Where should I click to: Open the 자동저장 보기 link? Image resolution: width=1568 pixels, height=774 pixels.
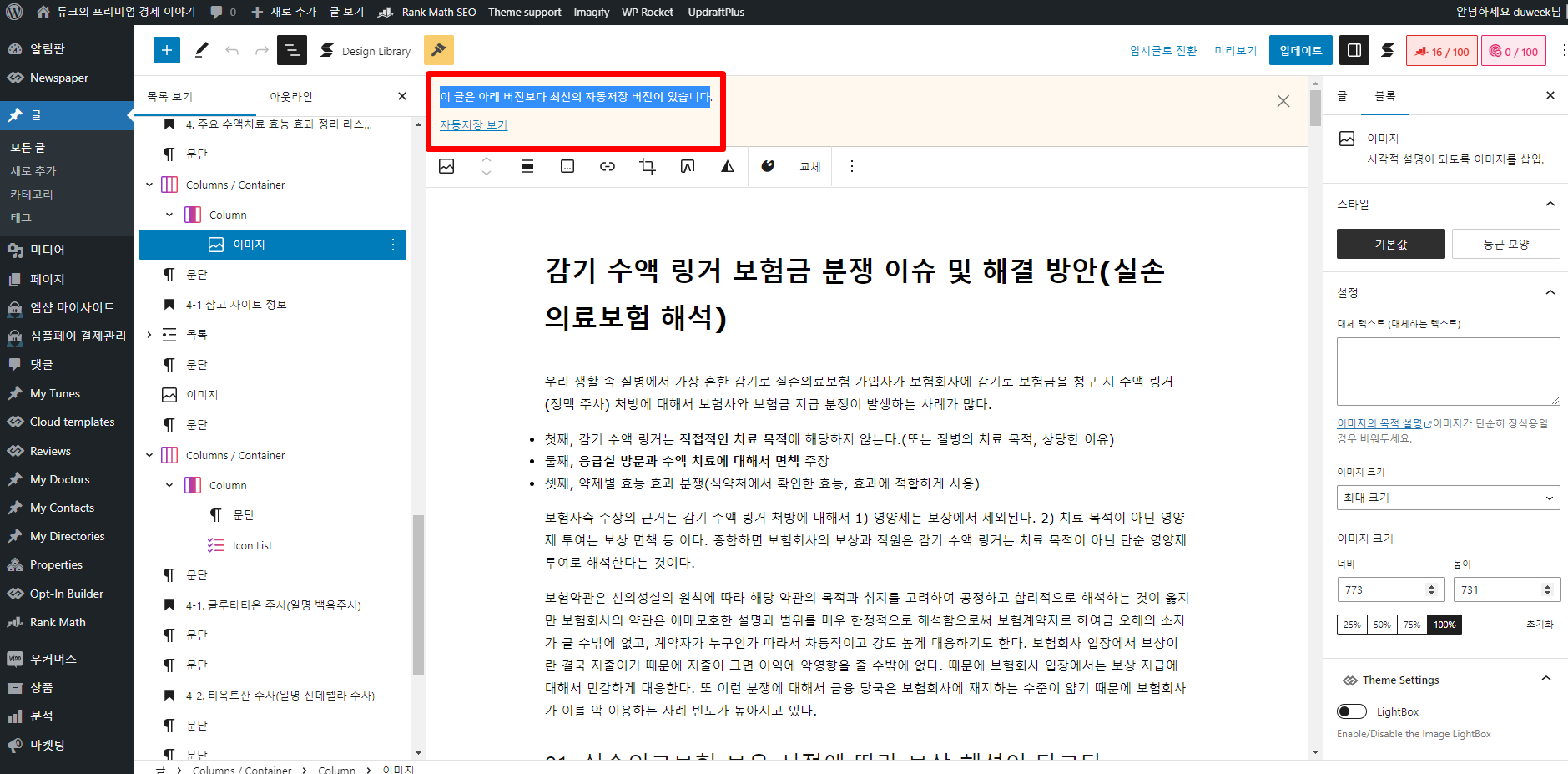(x=473, y=124)
